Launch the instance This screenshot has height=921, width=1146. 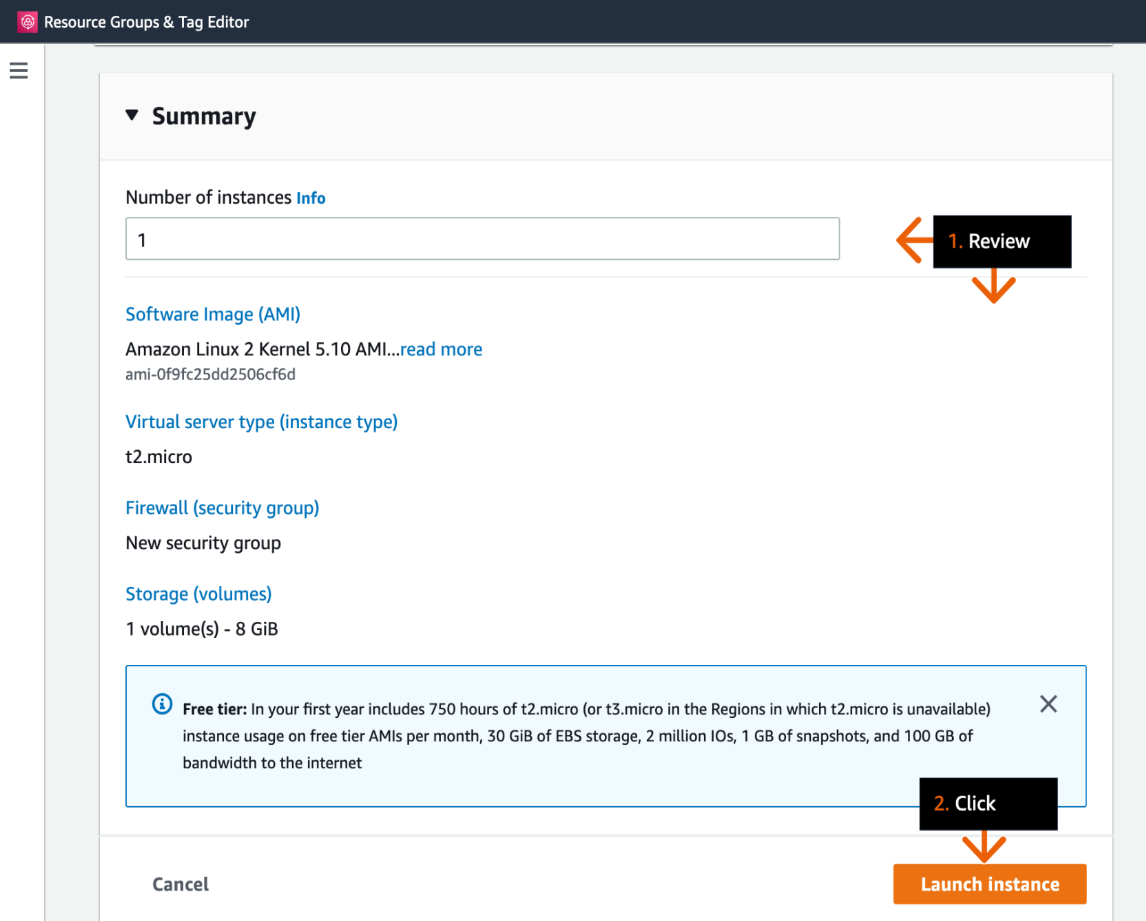point(989,884)
